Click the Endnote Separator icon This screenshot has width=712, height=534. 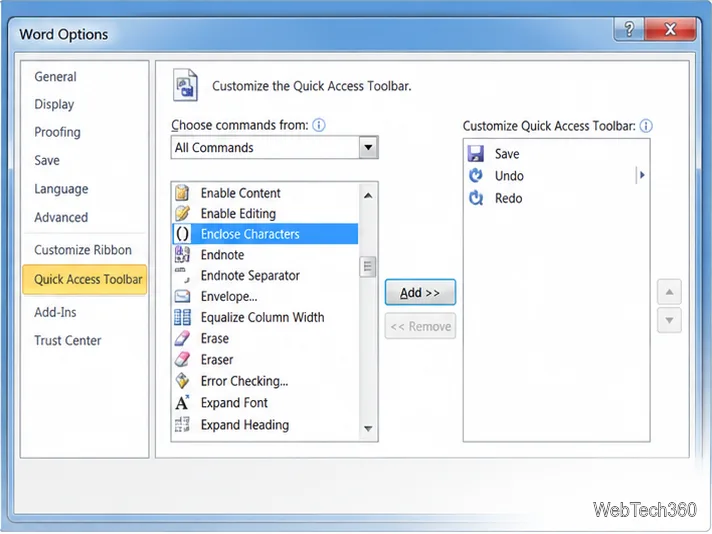[x=182, y=275]
